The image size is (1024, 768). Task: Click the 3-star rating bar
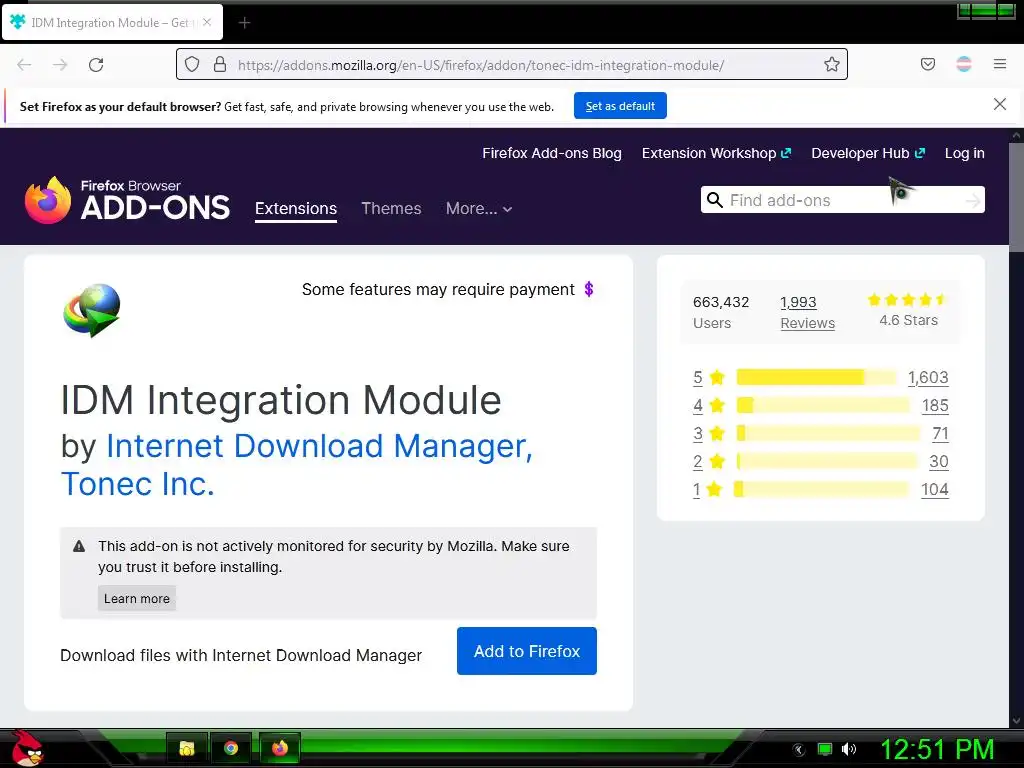(x=827, y=433)
